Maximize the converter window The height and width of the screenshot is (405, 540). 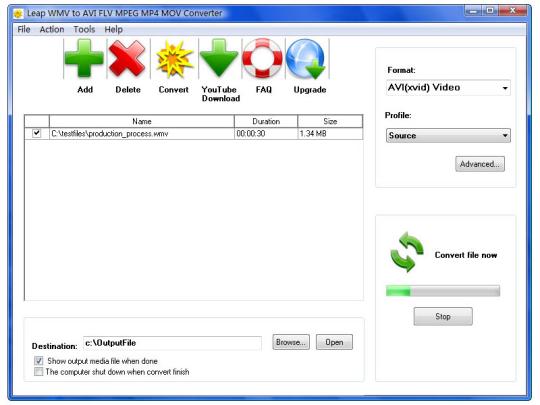coord(490,11)
